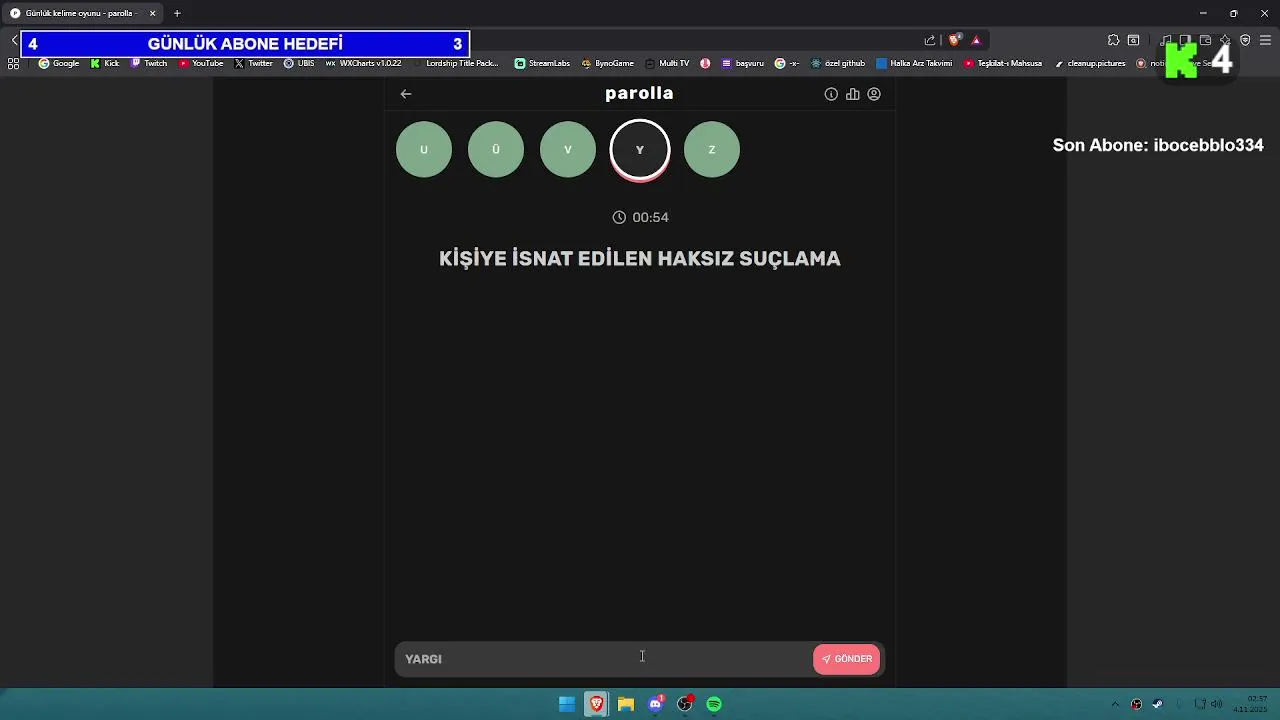Image resolution: width=1280 pixels, height=720 pixels.
Task: Select the letter Z circle
Action: click(x=712, y=150)
